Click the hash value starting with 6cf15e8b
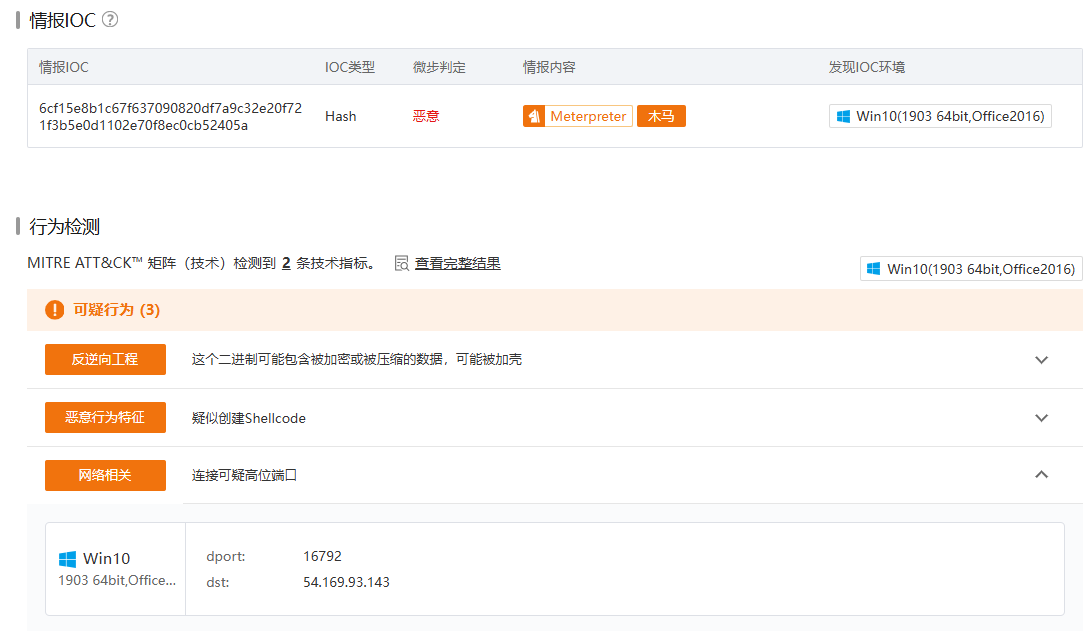1084x631 pixels. click(x=170, y=116)
